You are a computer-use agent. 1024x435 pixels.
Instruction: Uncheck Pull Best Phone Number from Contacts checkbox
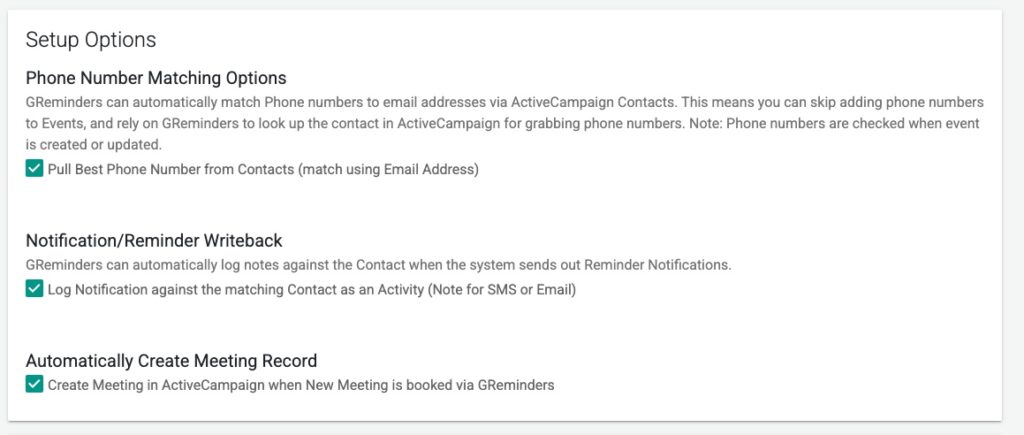tap(35, 169)
